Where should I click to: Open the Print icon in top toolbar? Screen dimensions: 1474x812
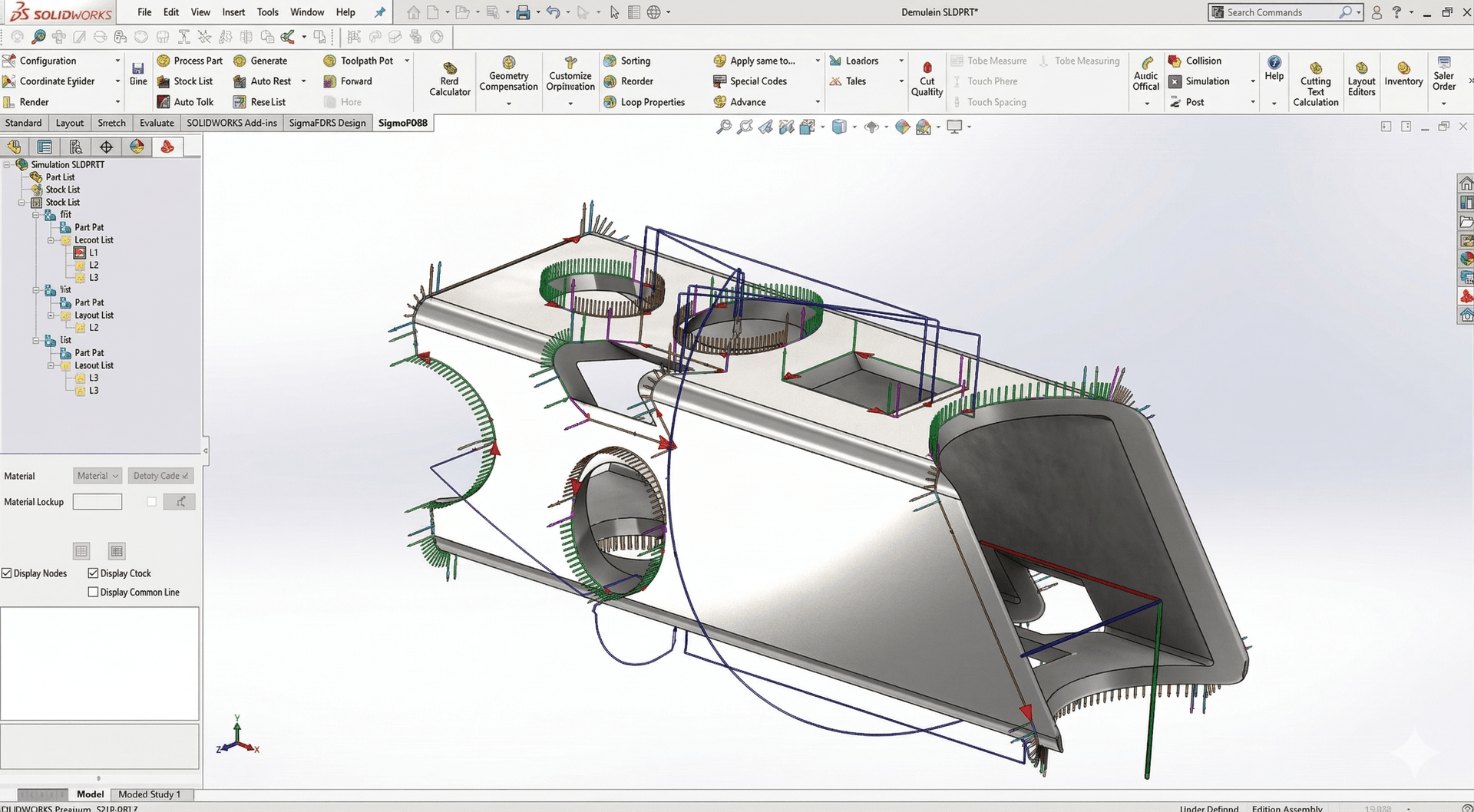(x=523, y=12)
